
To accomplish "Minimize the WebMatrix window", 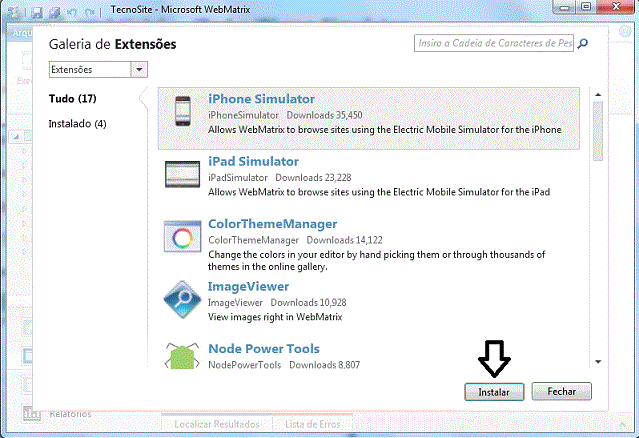I will tap(564, 7).
